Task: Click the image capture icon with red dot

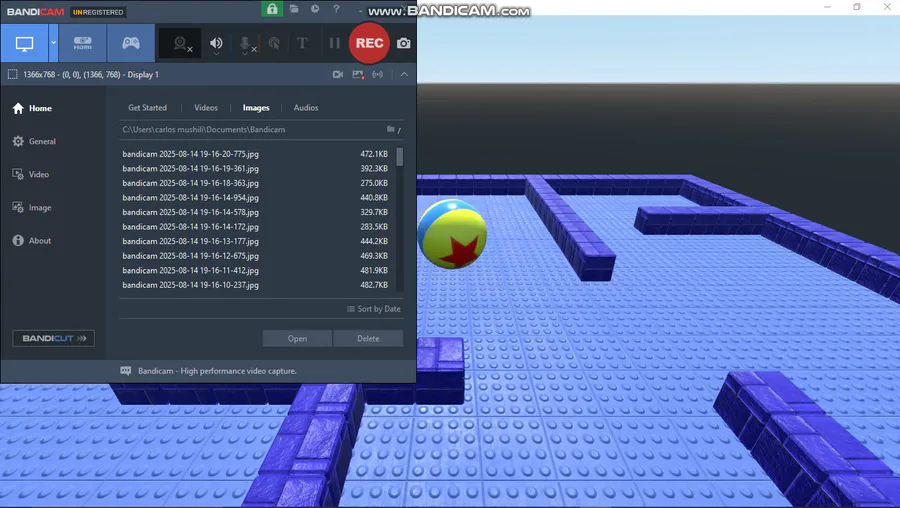Action: [358, 74]
